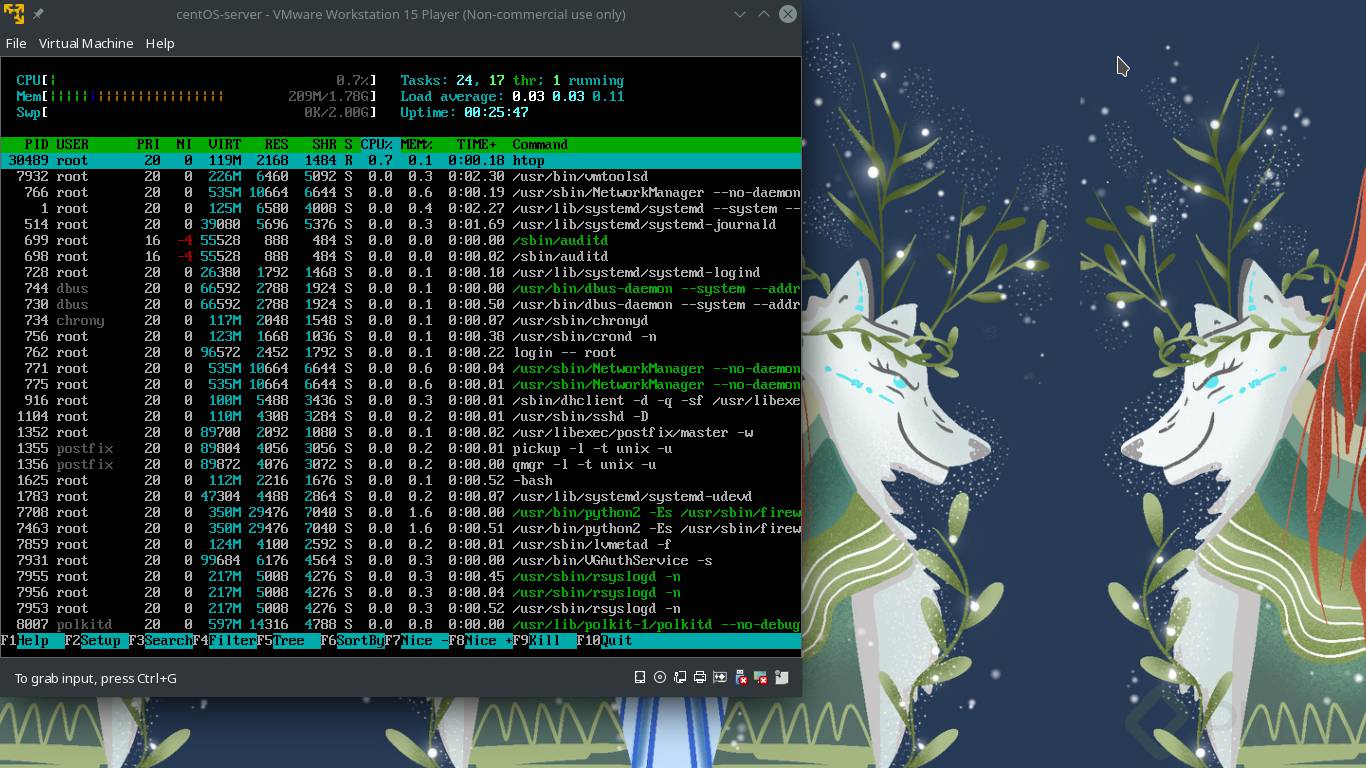
Task: Select the systemd-journald process row
Action: [400, 225]
